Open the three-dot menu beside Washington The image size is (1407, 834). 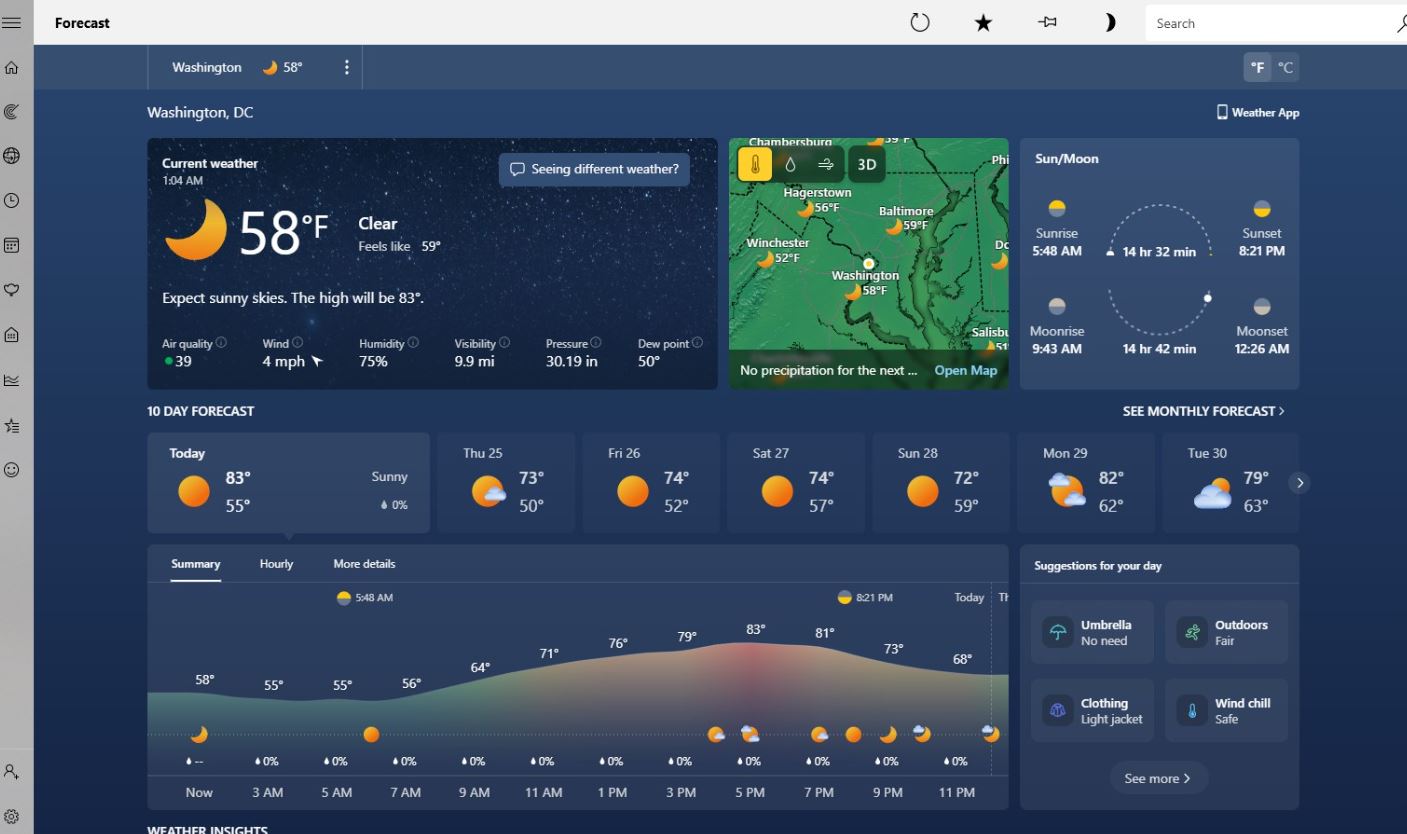(x=346, y=67)
